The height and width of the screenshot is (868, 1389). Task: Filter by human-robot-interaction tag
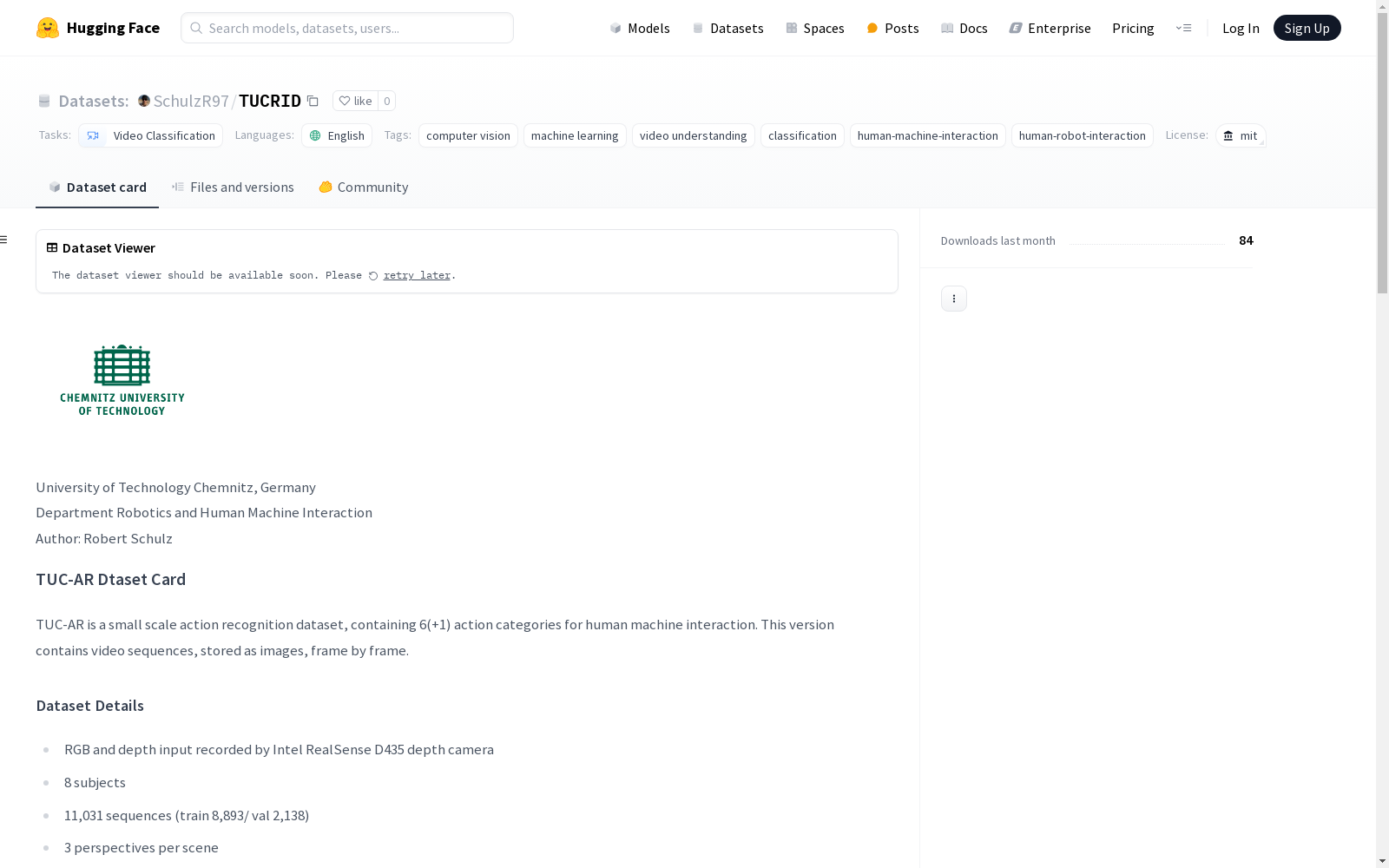coord(1083,135)
